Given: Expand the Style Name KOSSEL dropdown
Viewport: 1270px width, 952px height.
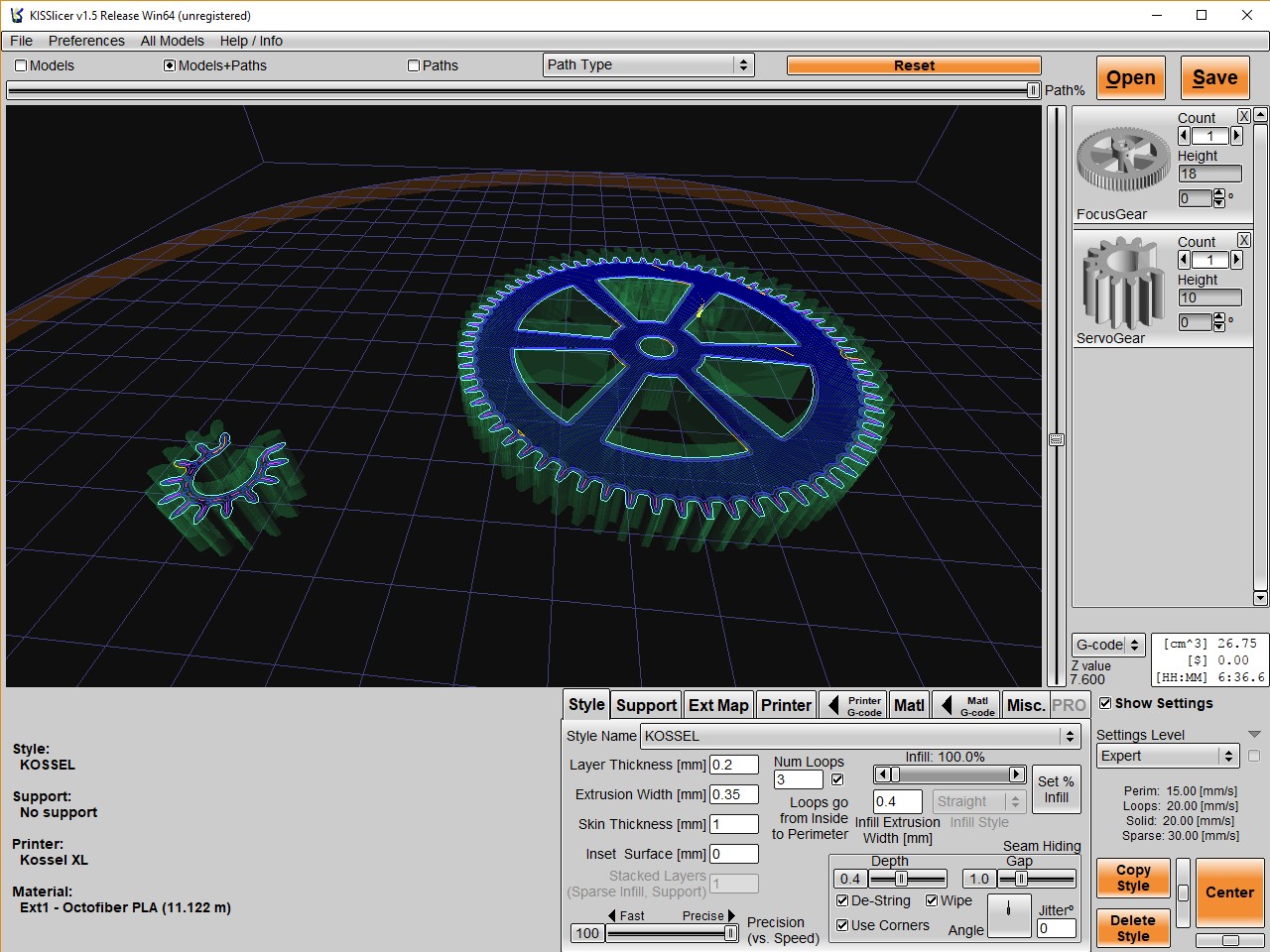Looking at the screenshot, I should pyautogui.click(x=1069, y=736).
